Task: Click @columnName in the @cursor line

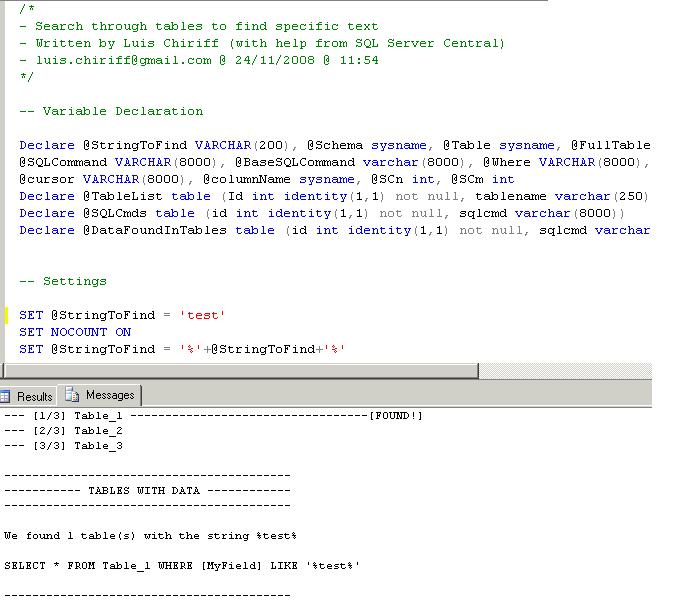Action: [247, 179]
